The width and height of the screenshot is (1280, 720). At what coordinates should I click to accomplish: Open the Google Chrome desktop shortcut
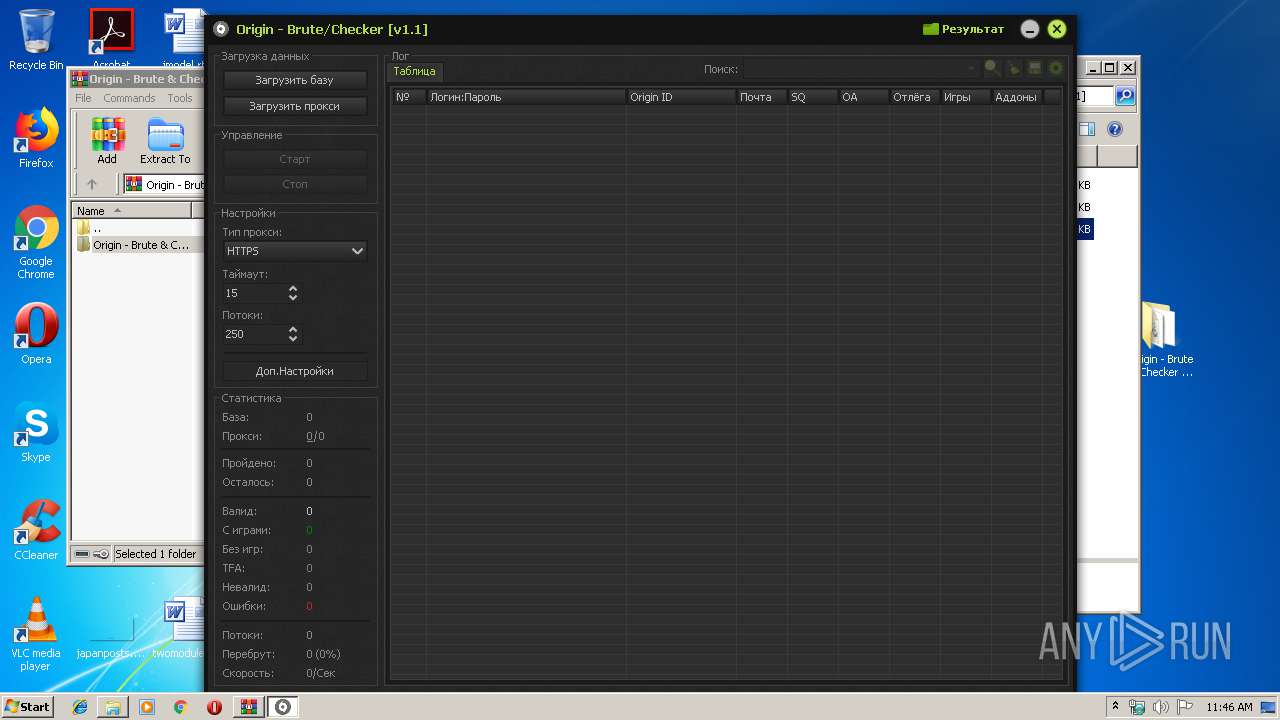pos(36,243)
